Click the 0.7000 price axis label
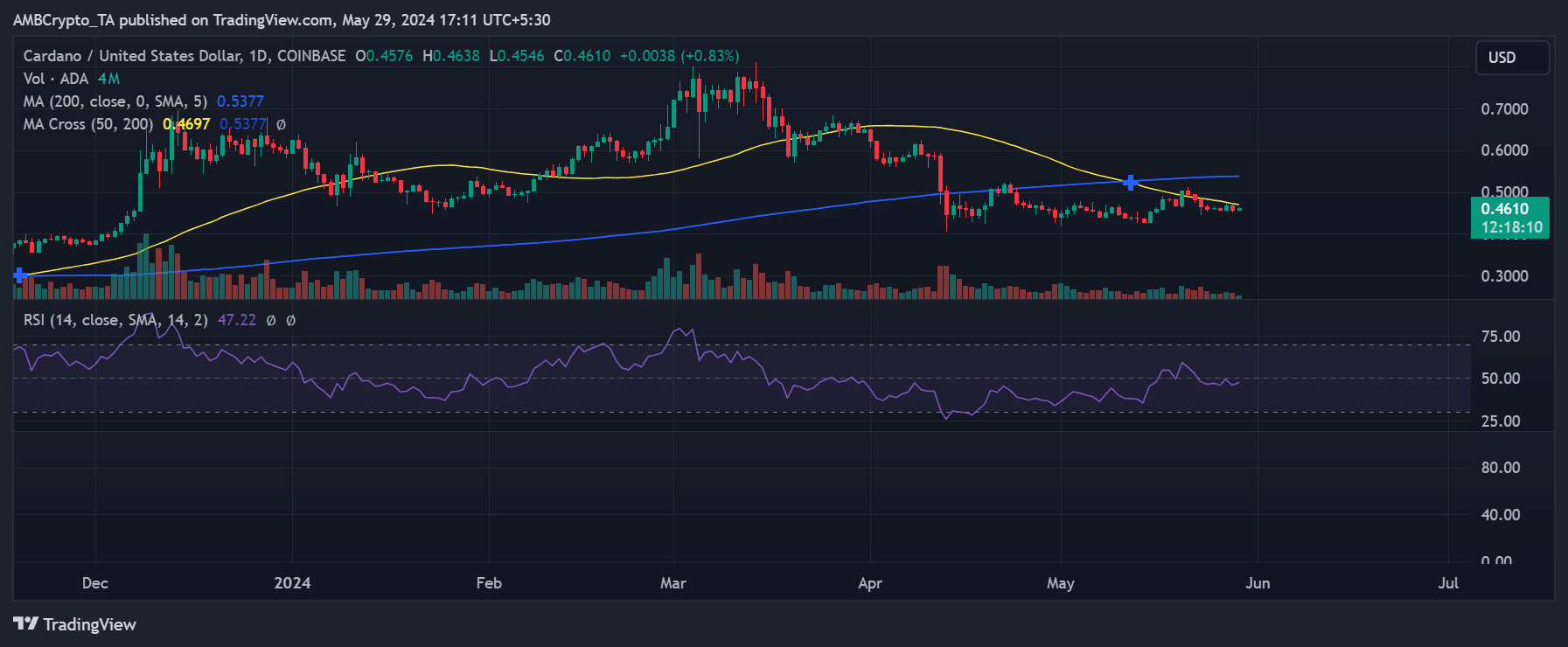This screenshot has height=647, width=1568. (1504, 109)
